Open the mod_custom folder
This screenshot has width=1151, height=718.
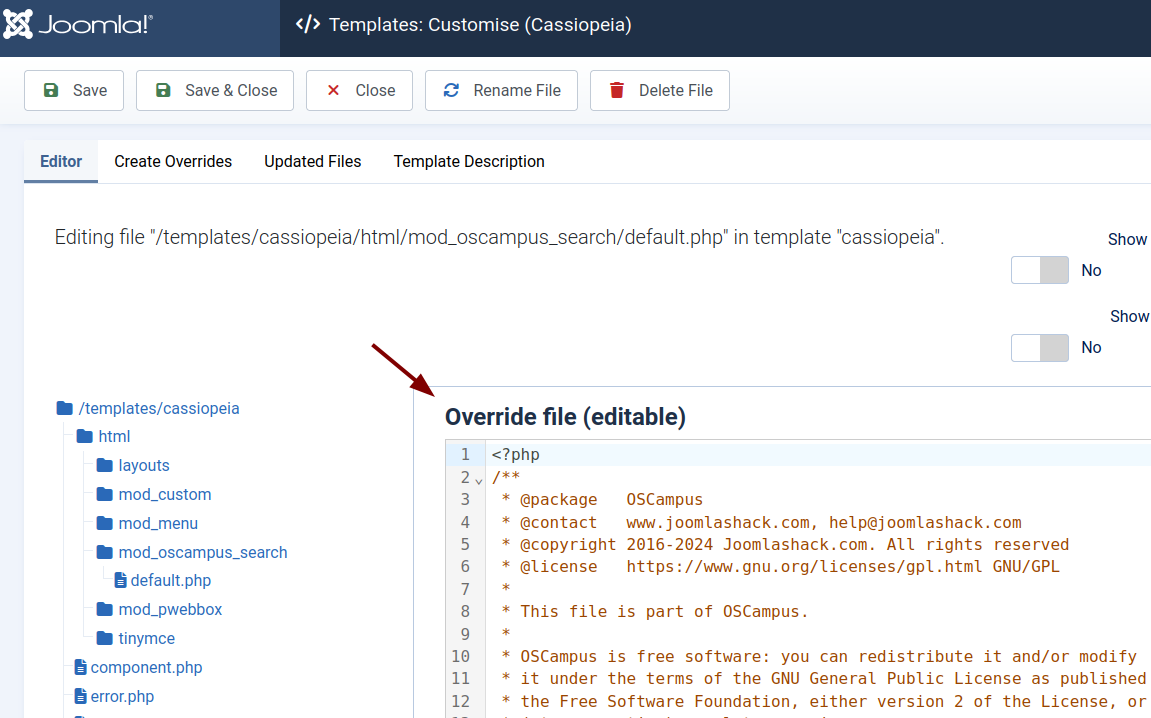[x=164, y=494]
